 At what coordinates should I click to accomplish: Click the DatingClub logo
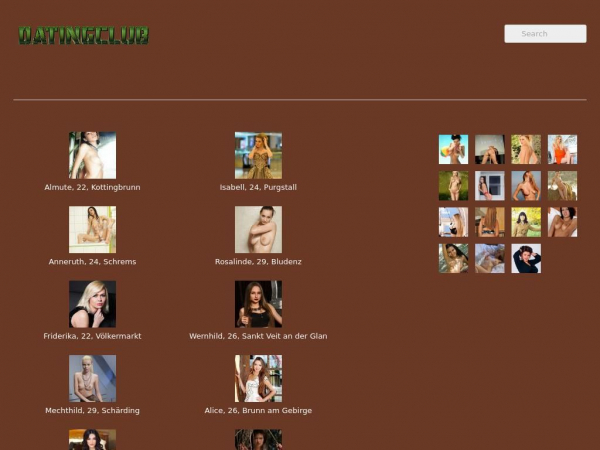(83, 35)
